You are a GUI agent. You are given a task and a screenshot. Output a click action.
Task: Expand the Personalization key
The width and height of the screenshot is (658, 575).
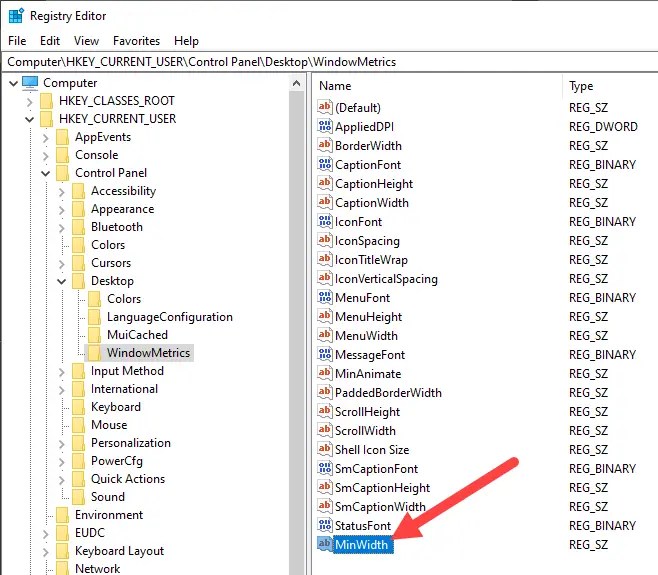click(61, 443)
